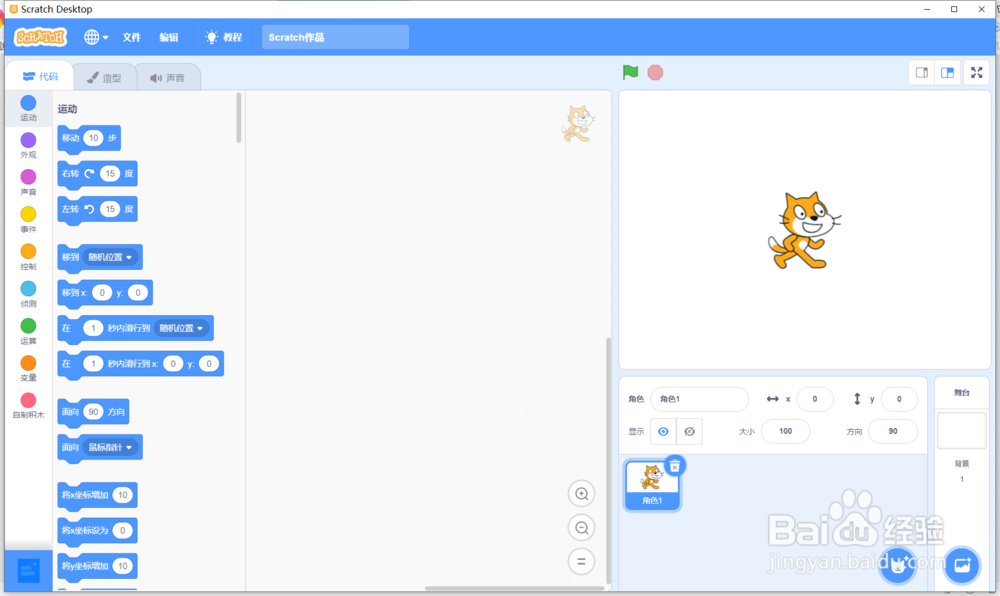Select the 自制积木 my blocks category
This screenshot has width=1000, height=596.
click(28, 405)
